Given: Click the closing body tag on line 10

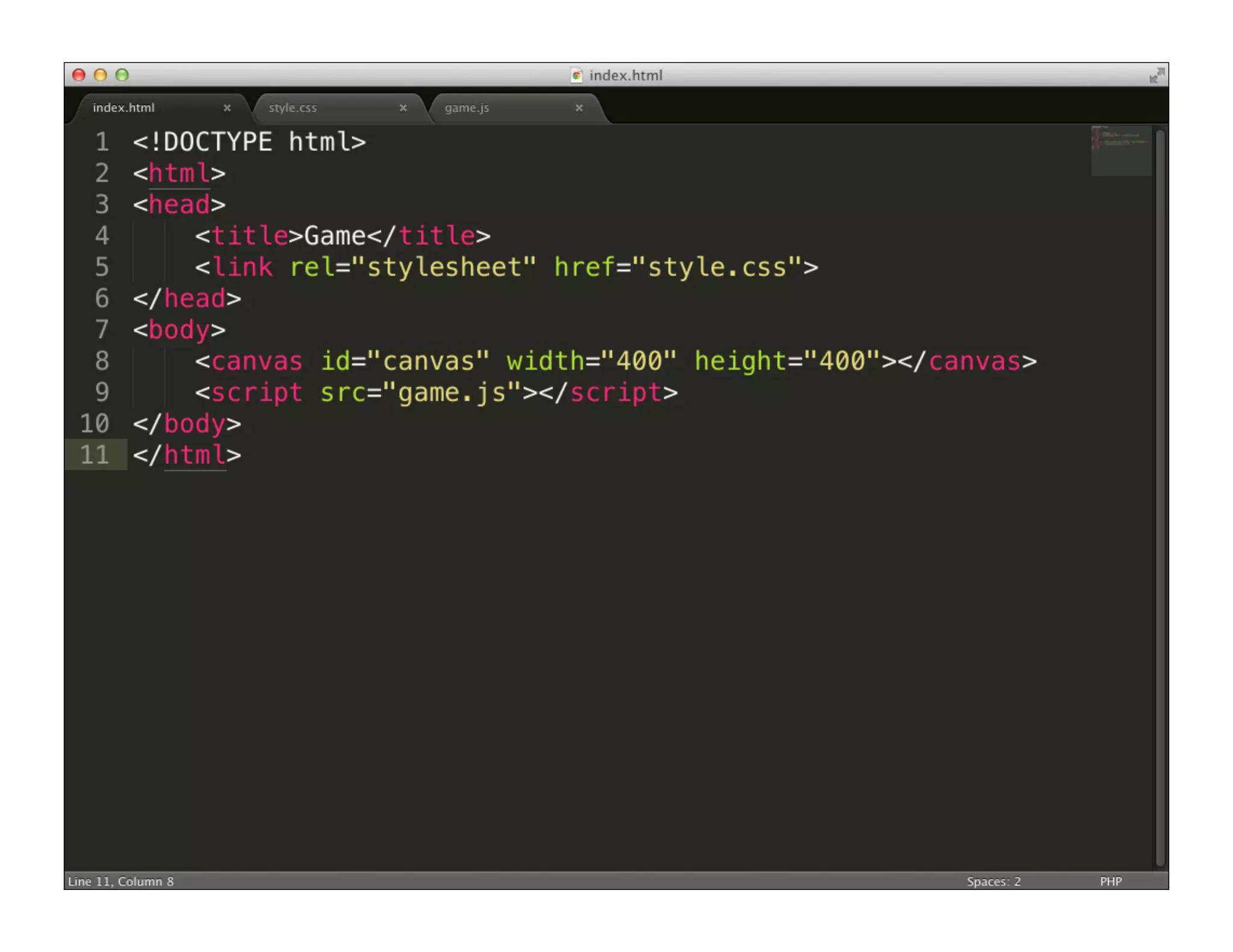Looking at the screenshot, I should pos(187,424).
